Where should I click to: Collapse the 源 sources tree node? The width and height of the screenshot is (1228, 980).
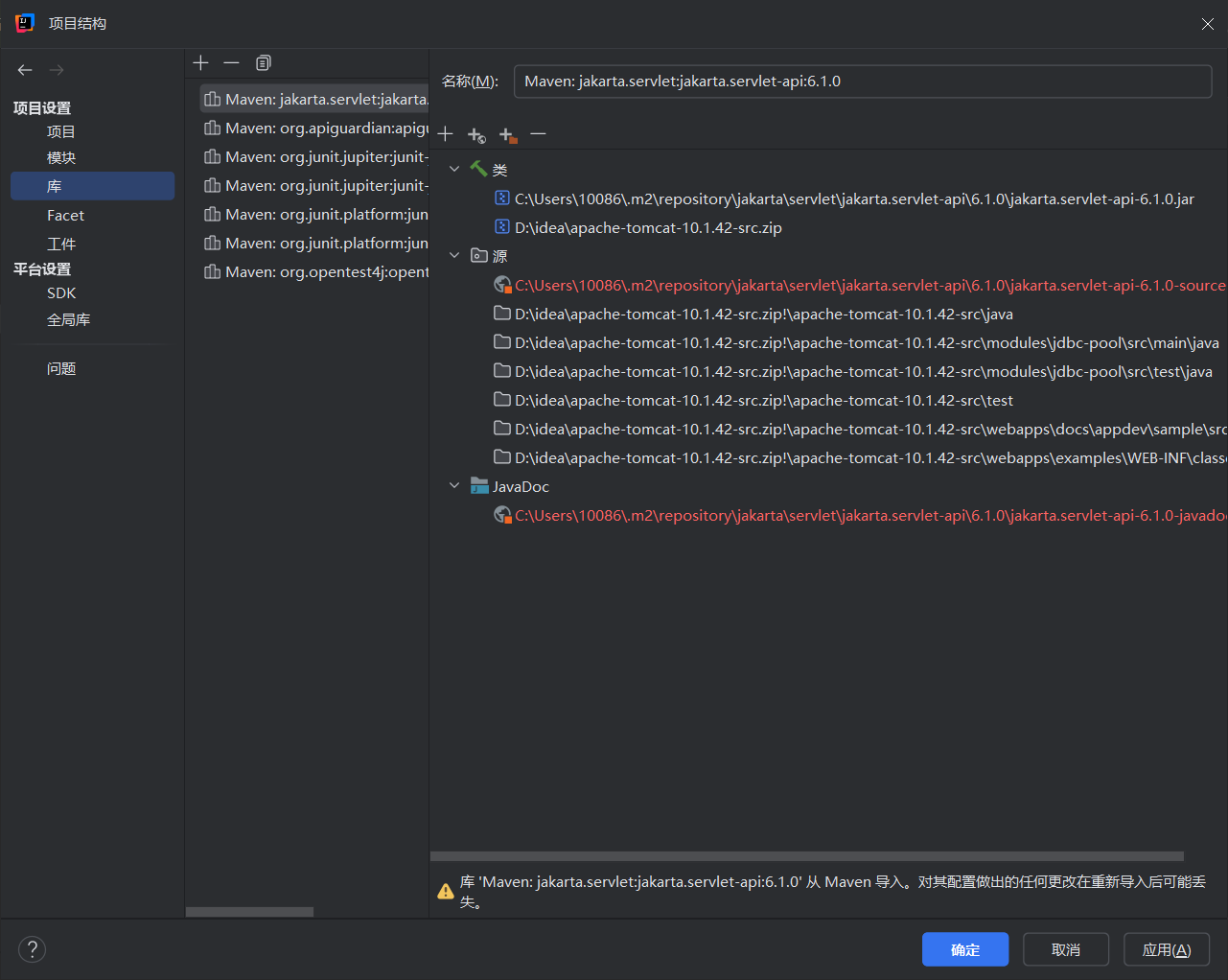click(x=454, y=256)
